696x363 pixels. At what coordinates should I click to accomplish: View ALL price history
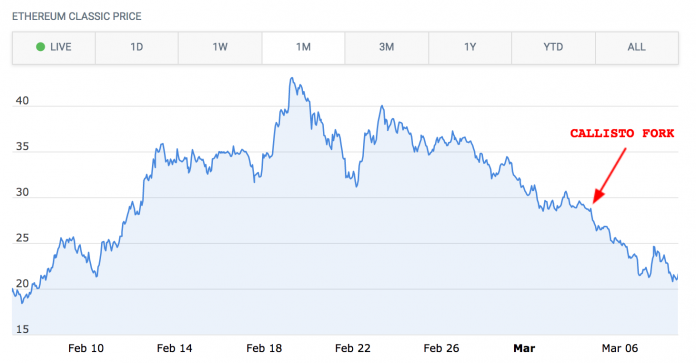637,47
